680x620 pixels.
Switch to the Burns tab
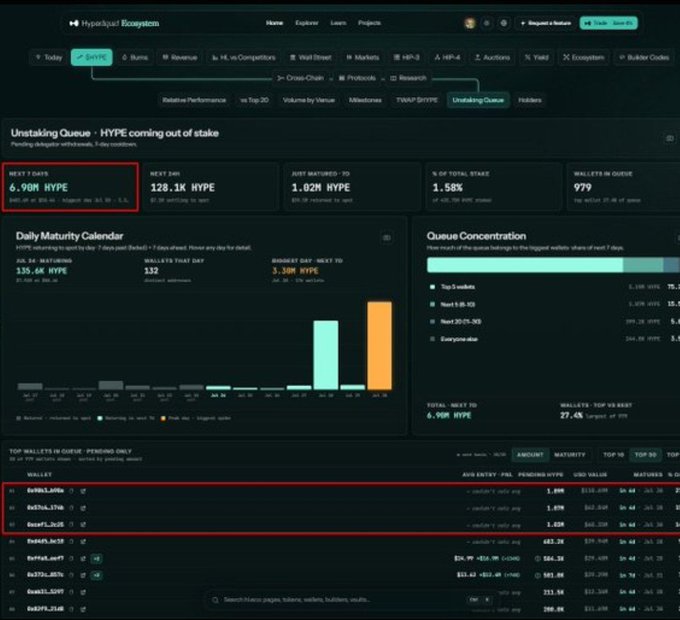click(x=135, y=57)
